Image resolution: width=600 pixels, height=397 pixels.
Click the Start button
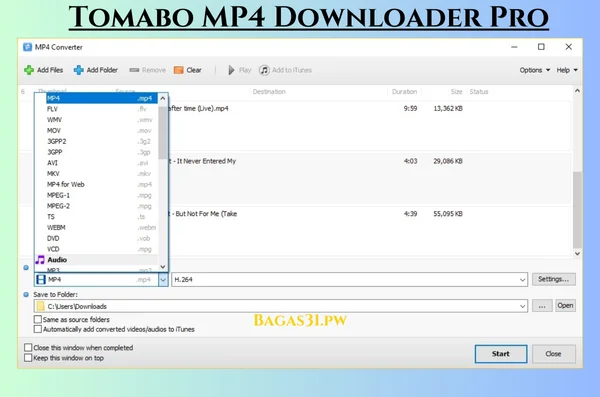pyautogui.click(x=501, y=354)
